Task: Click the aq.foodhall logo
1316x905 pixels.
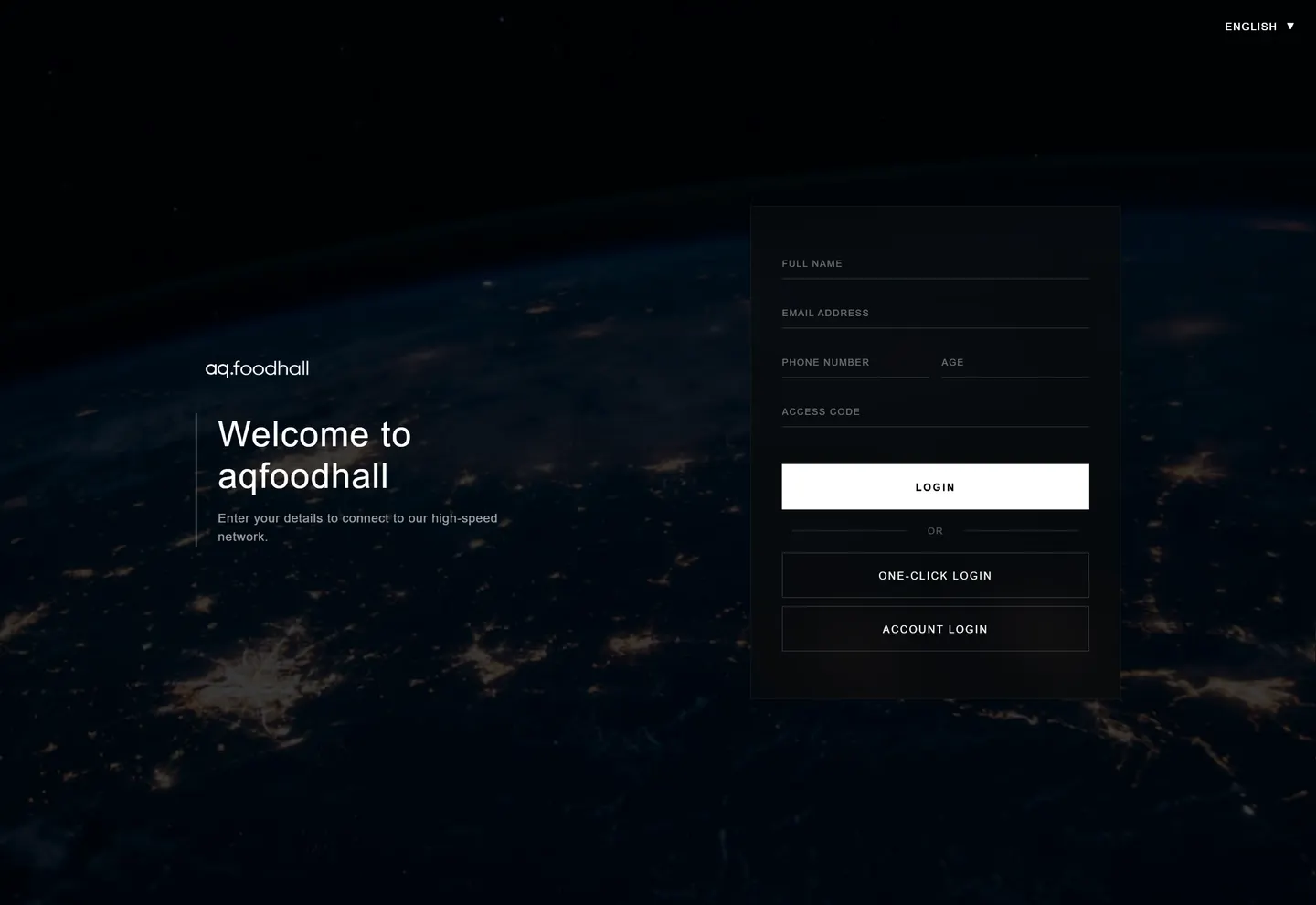Action: coord(258,368)
